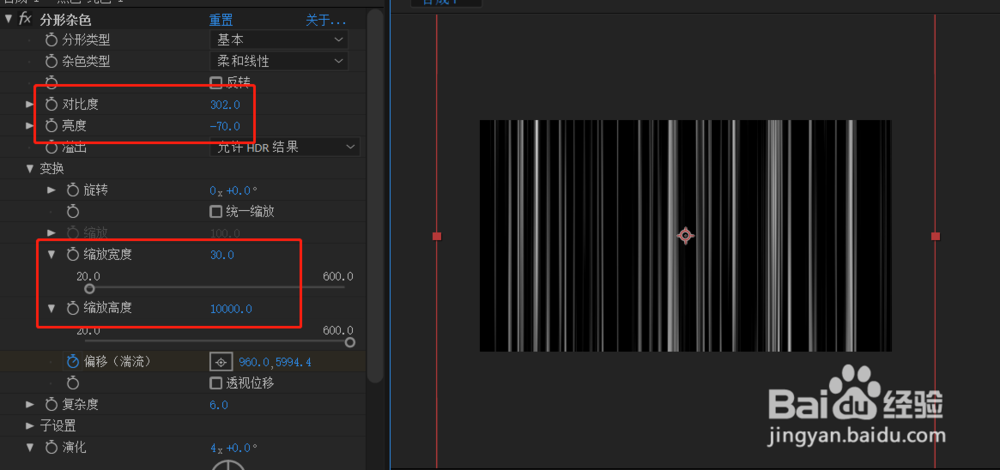Toggle stopwatch for 缩放高度 property
1000x470 pixels.
73,309
